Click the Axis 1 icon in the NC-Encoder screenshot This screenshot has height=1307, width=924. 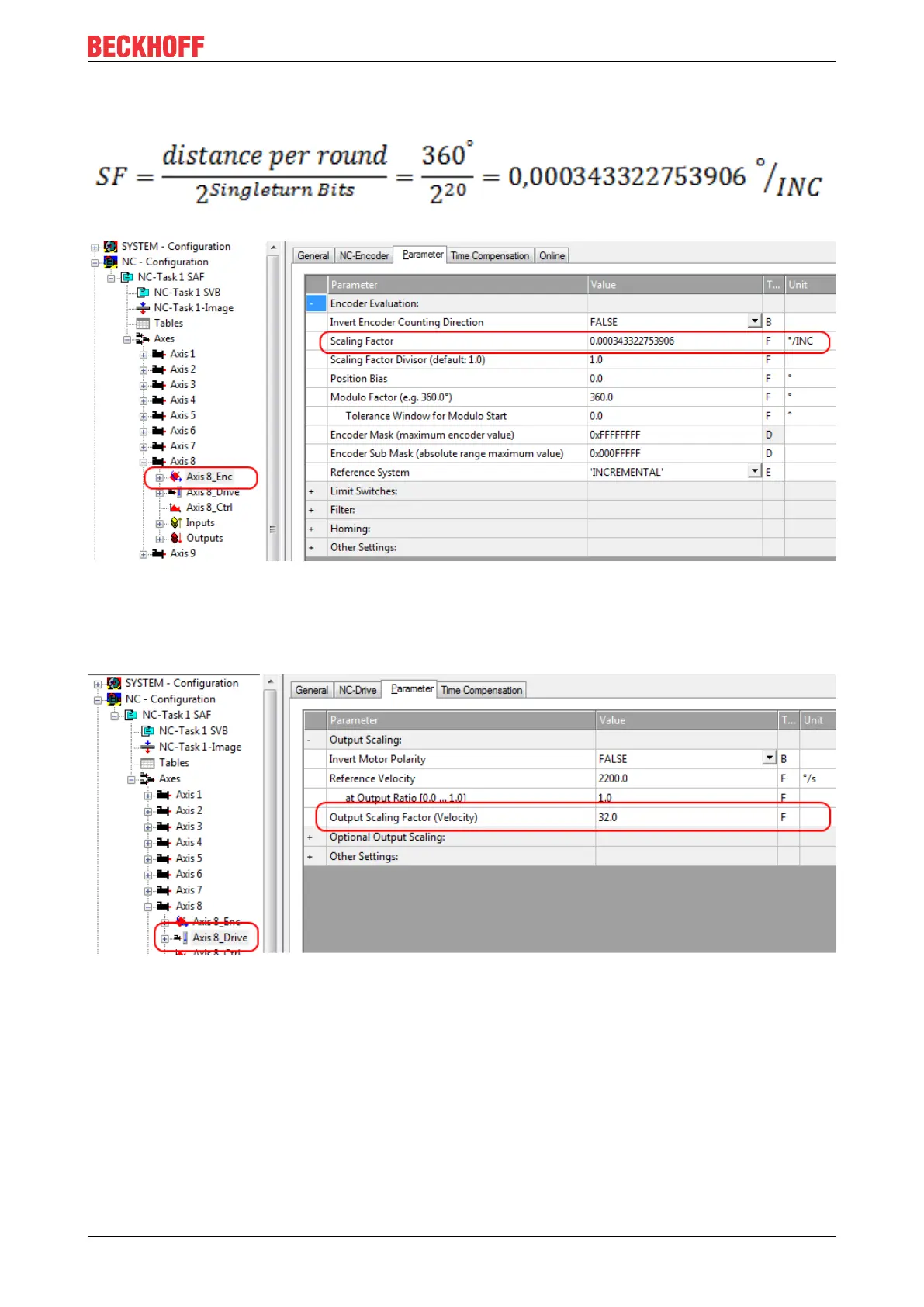[159, 354]
